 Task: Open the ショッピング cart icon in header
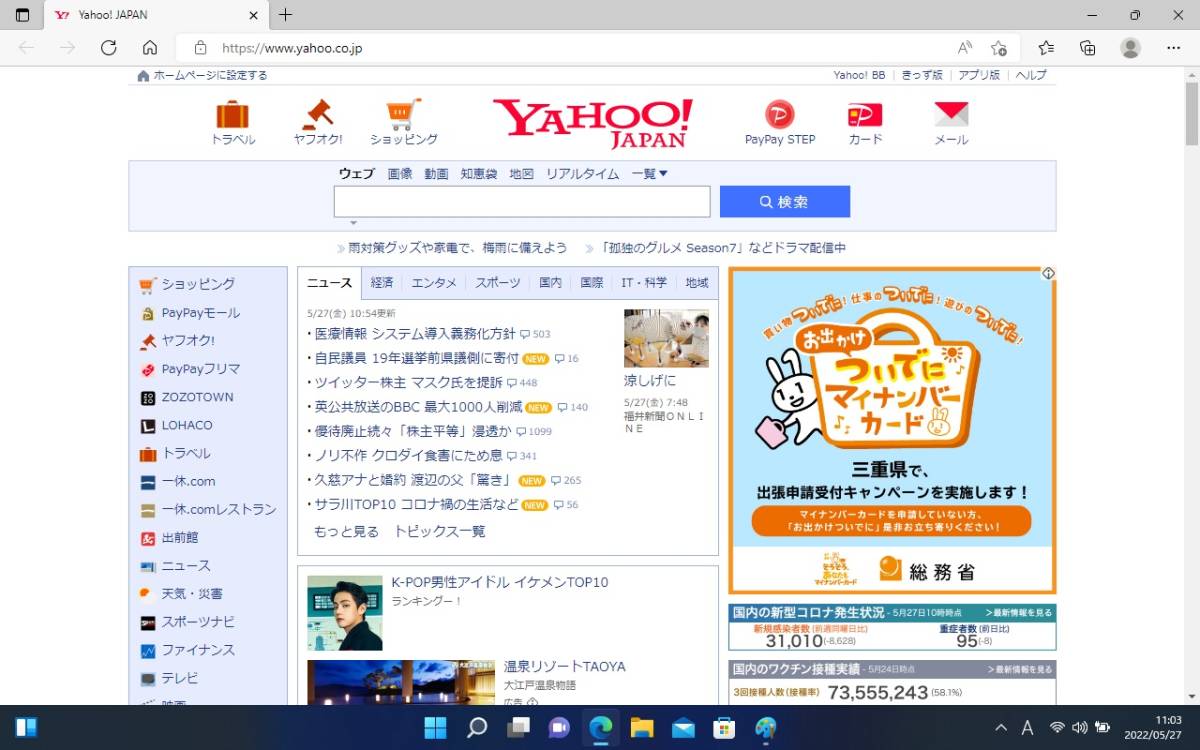(x=404, y=113)
